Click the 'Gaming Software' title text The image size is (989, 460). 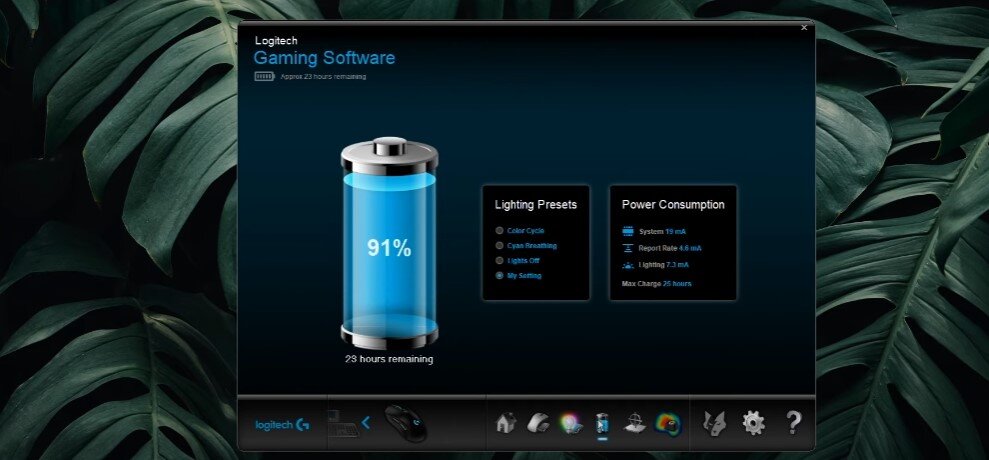coord(324,58)
